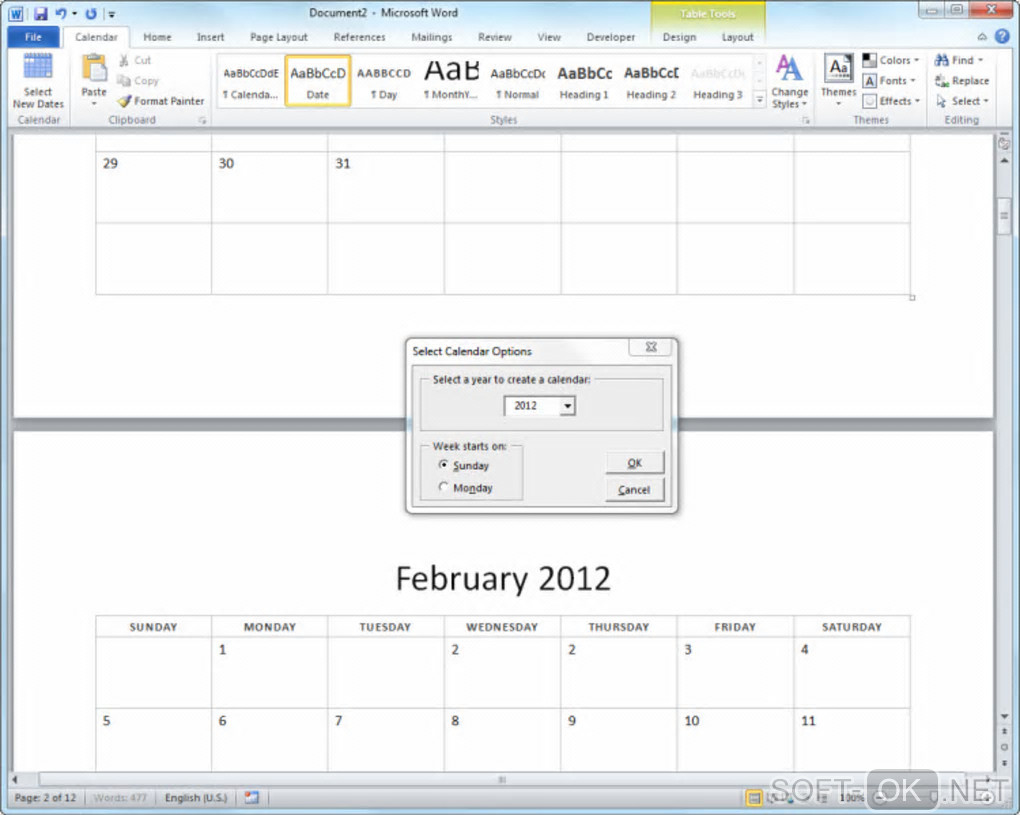Apply the Normal style
The width and height of the screenshot is (1020, 815).
click(x=517, y=81)
